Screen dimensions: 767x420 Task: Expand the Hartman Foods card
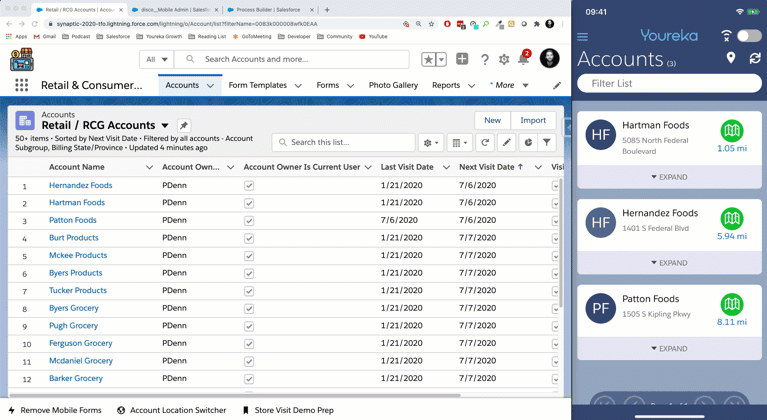click(669, 177)
